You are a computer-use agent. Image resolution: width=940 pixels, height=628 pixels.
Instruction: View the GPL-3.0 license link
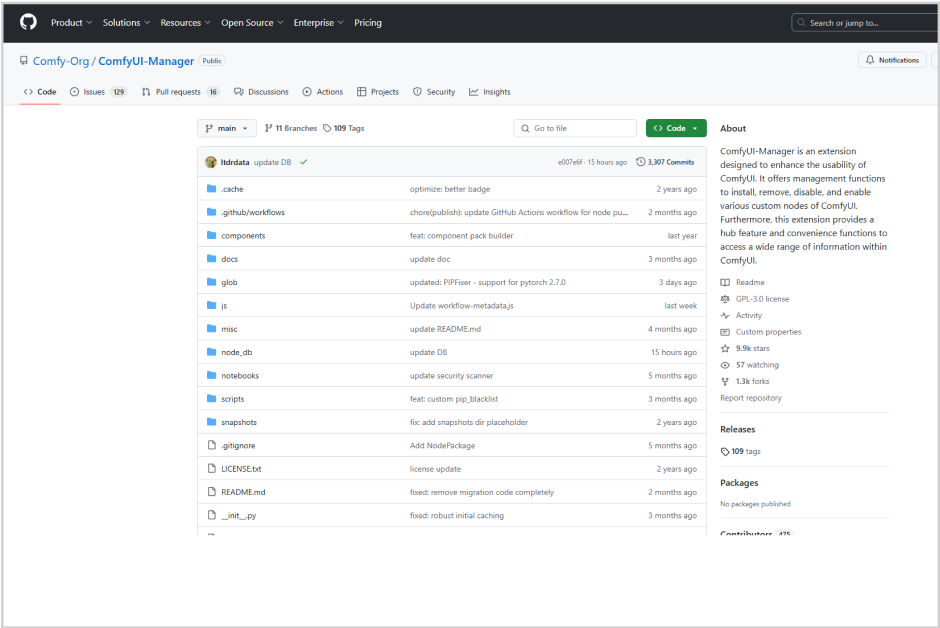[x=762, y=299]
